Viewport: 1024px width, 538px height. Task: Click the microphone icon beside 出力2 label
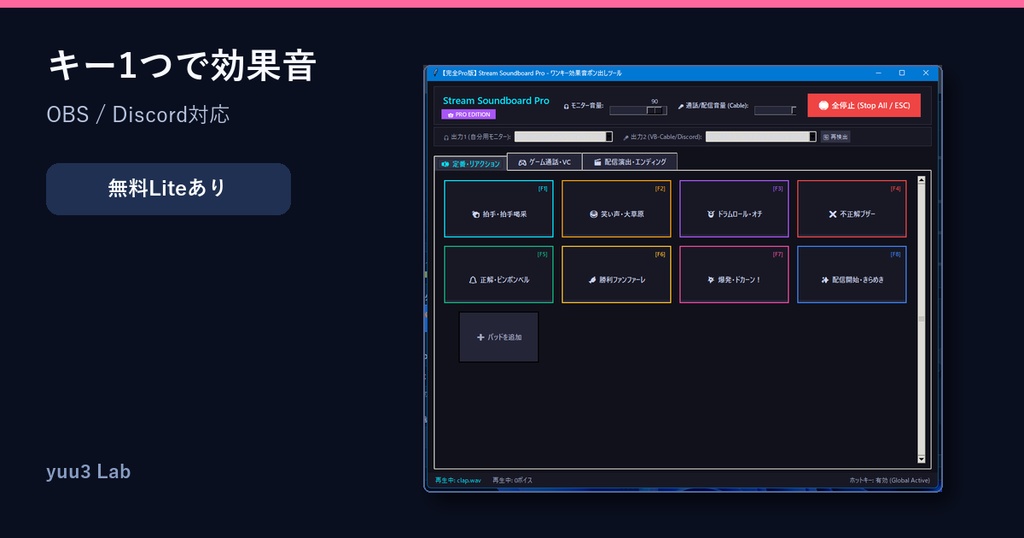point(626,138)
